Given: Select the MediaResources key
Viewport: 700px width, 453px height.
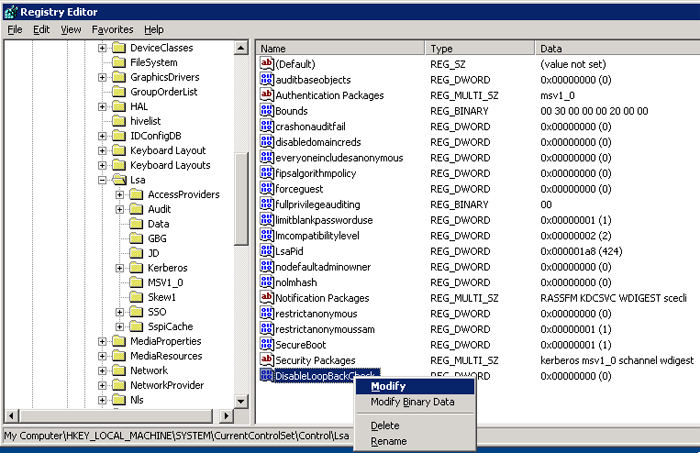Looking at the screenshot, I should [166, 356].
